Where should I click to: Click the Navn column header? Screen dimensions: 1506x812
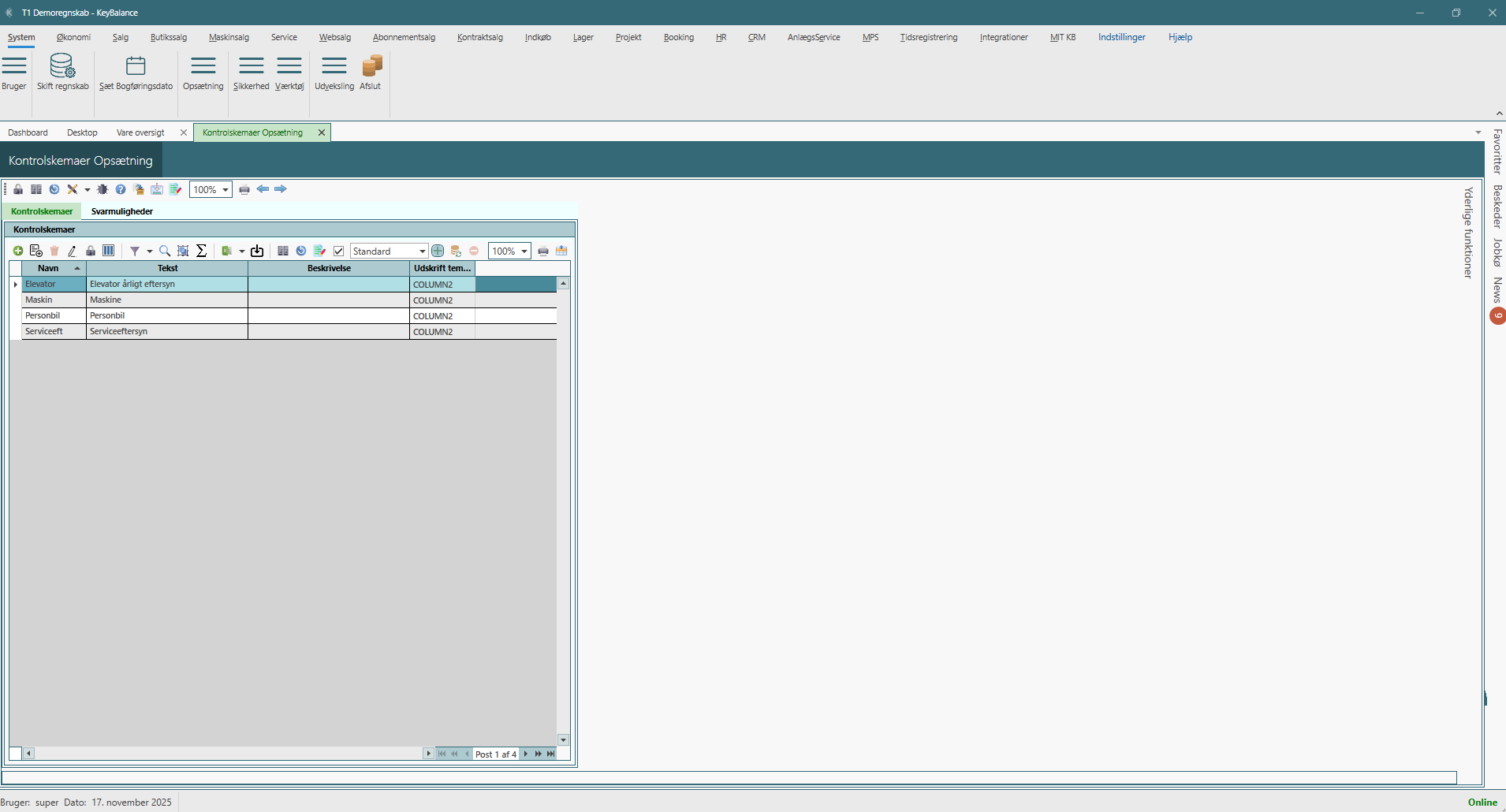[48, 268]
